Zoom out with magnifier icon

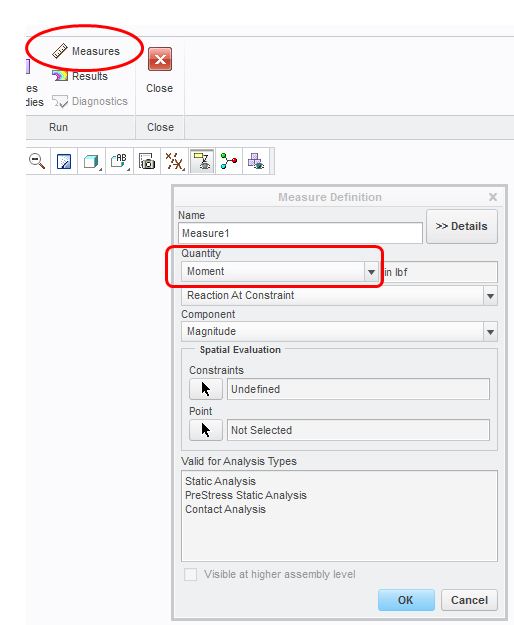[x=37, y=161]
